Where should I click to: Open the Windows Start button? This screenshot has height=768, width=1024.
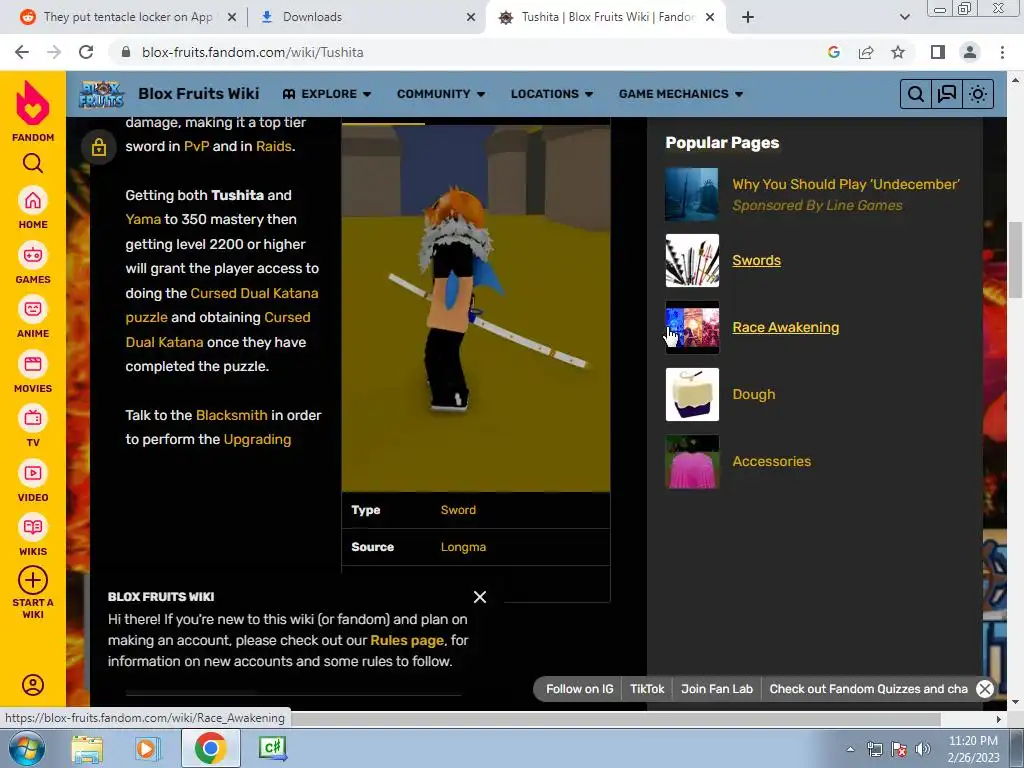[26, 748]
